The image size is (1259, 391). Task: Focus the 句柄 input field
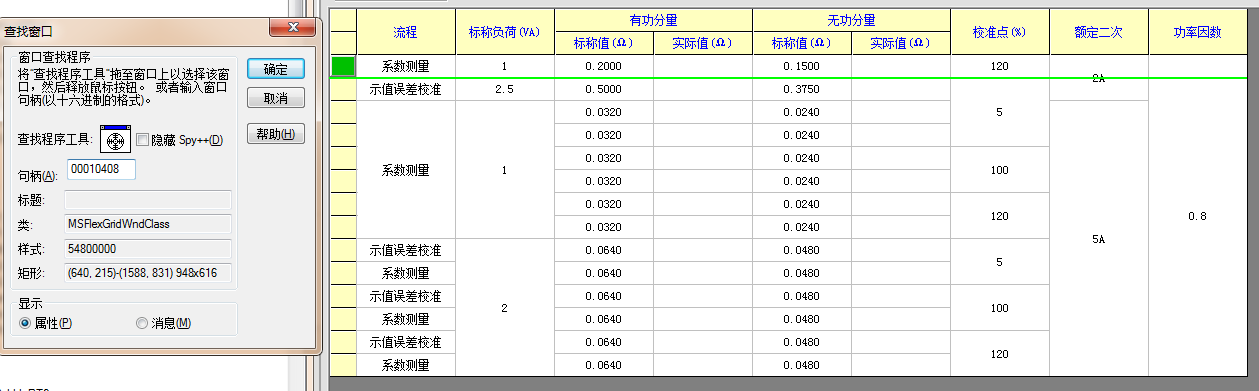101,170
